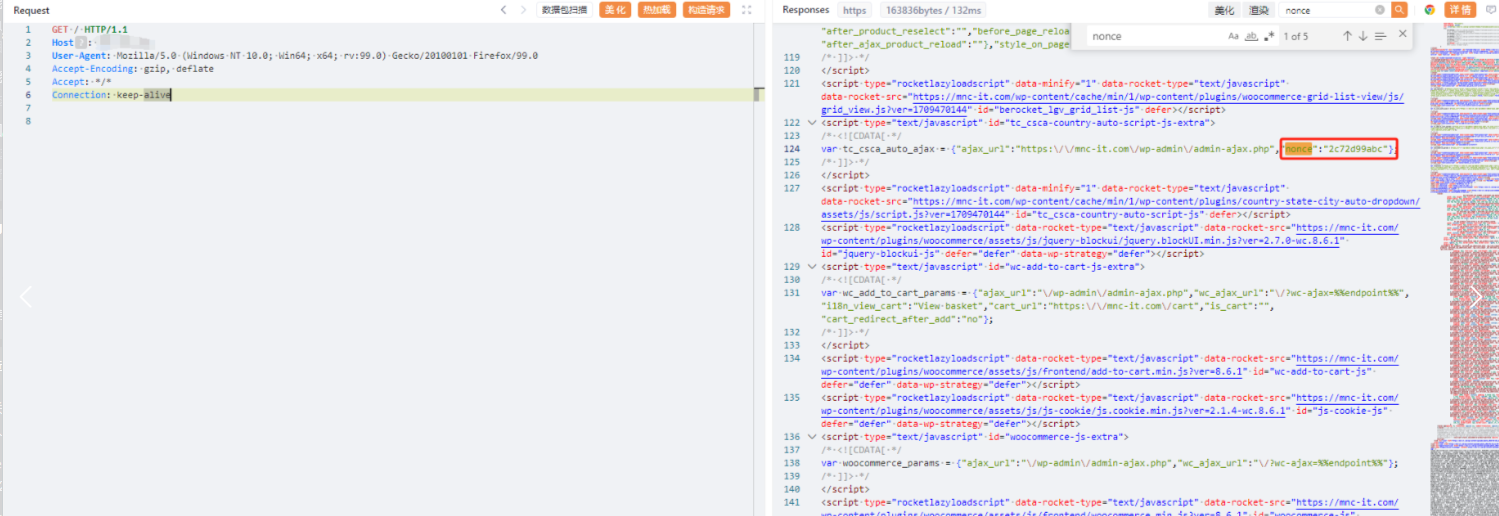Go to next request with right chevron

[524, 10]
